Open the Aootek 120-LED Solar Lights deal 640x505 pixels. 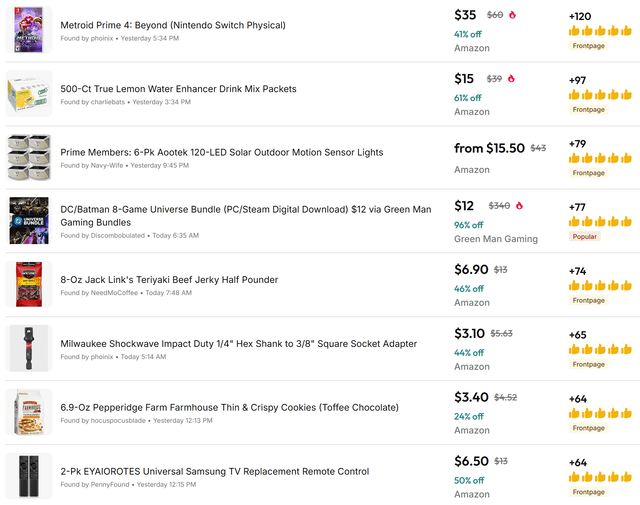tap(222, 152)
